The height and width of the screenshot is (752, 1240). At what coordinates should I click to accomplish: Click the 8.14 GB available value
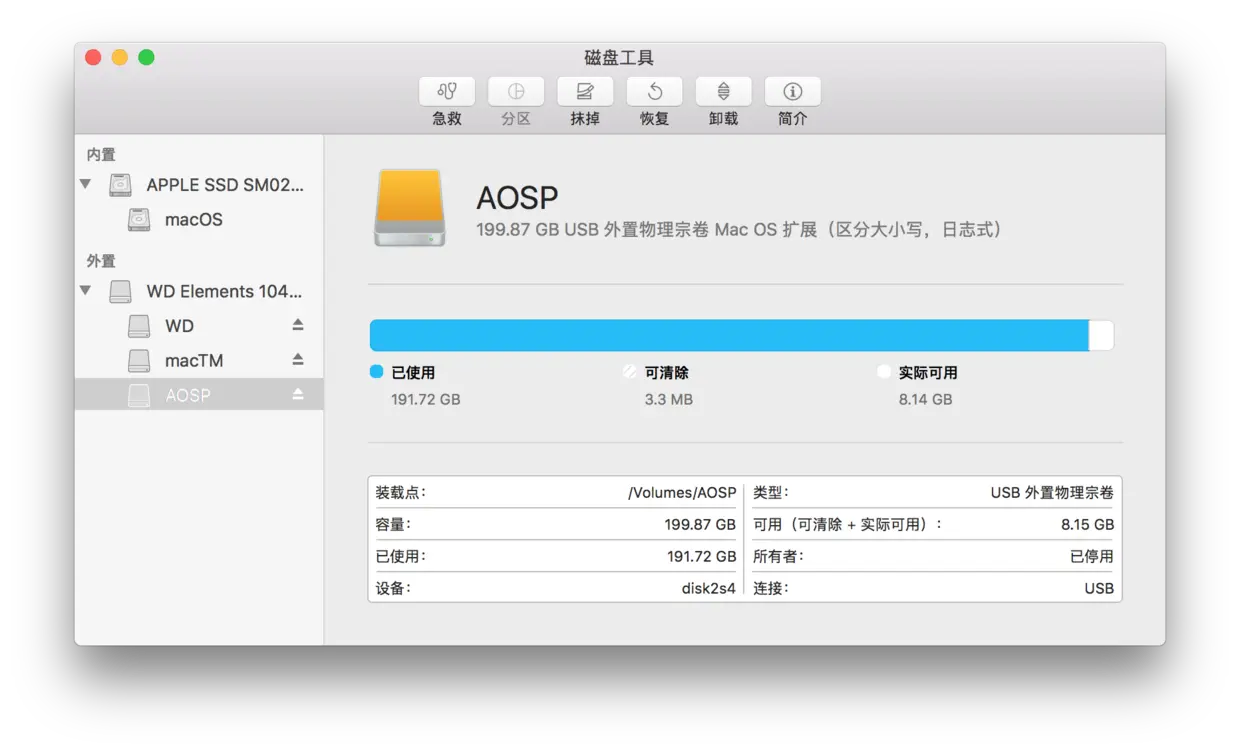coord(926,399)
